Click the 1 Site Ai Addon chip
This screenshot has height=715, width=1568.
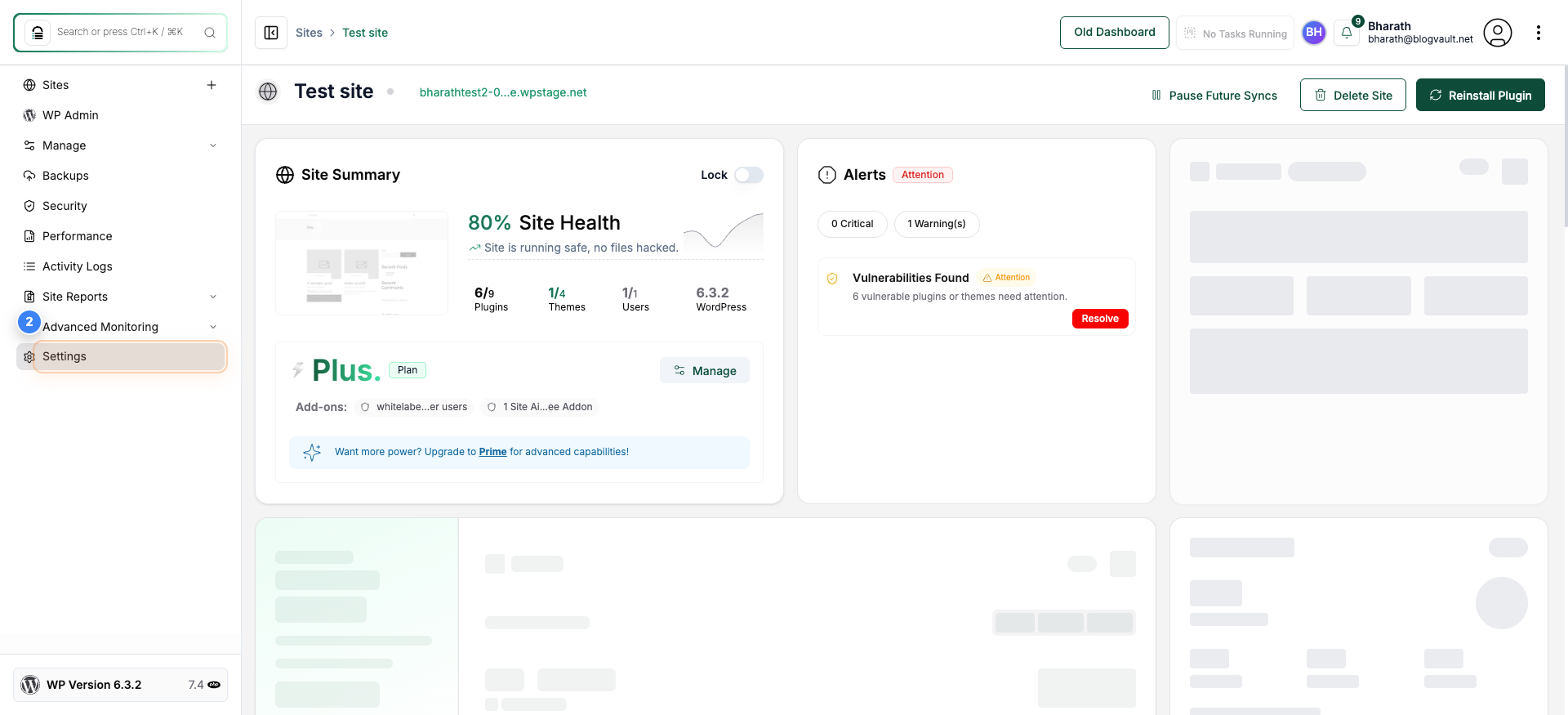[540, 407]
